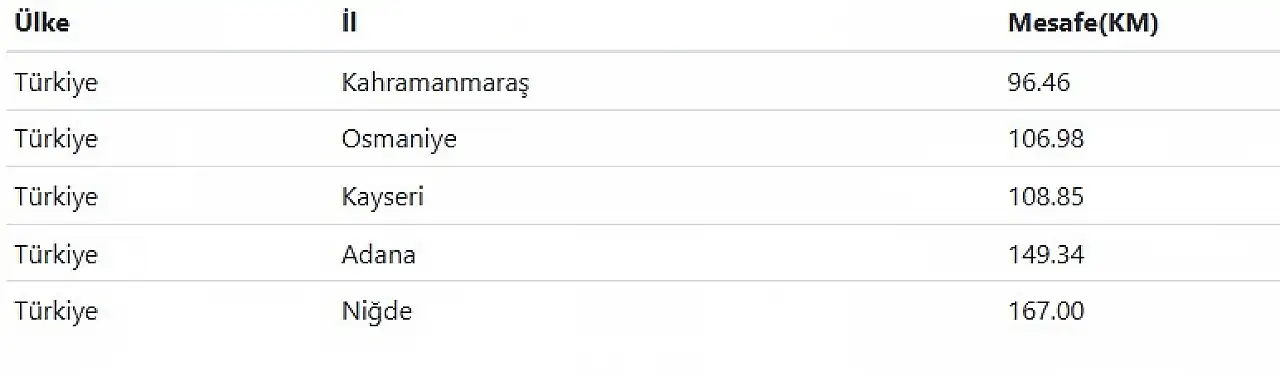This screenshot has width=1280, height=376.
Task: Click the distance value 96.46
Action: click(x=1039, y=82)
